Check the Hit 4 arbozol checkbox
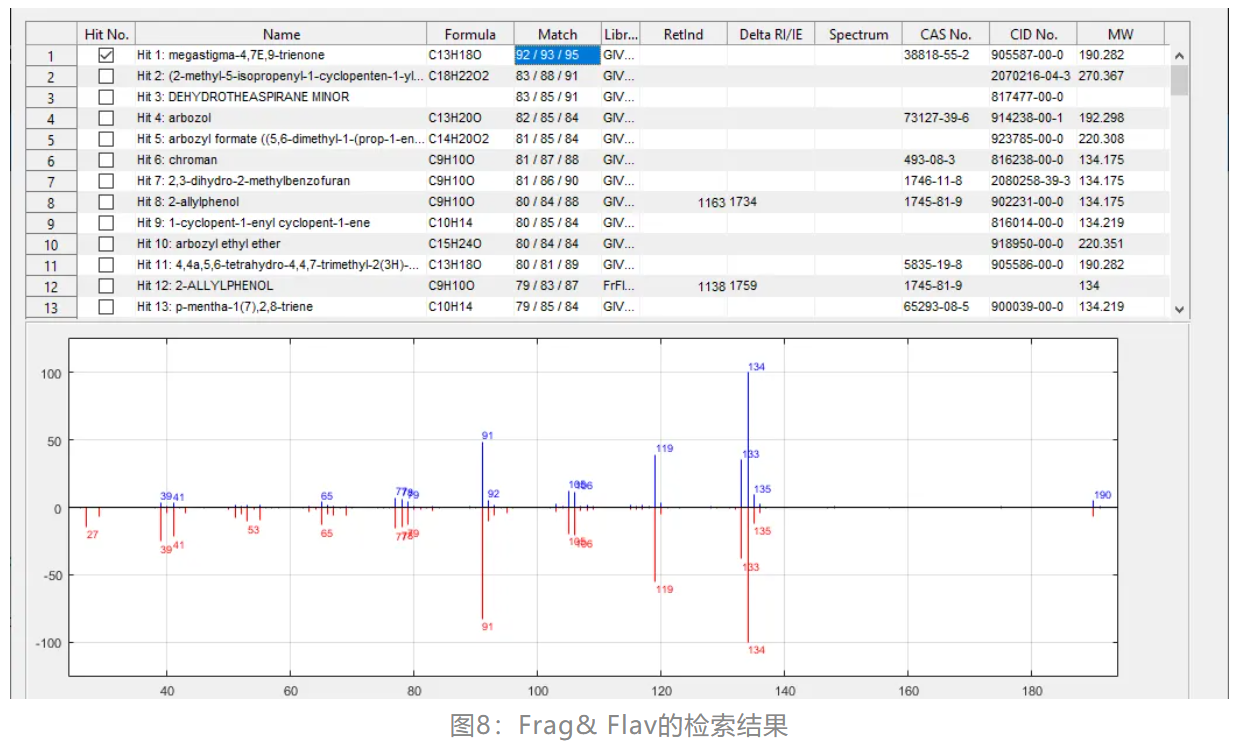 click(x=106, y=118)
